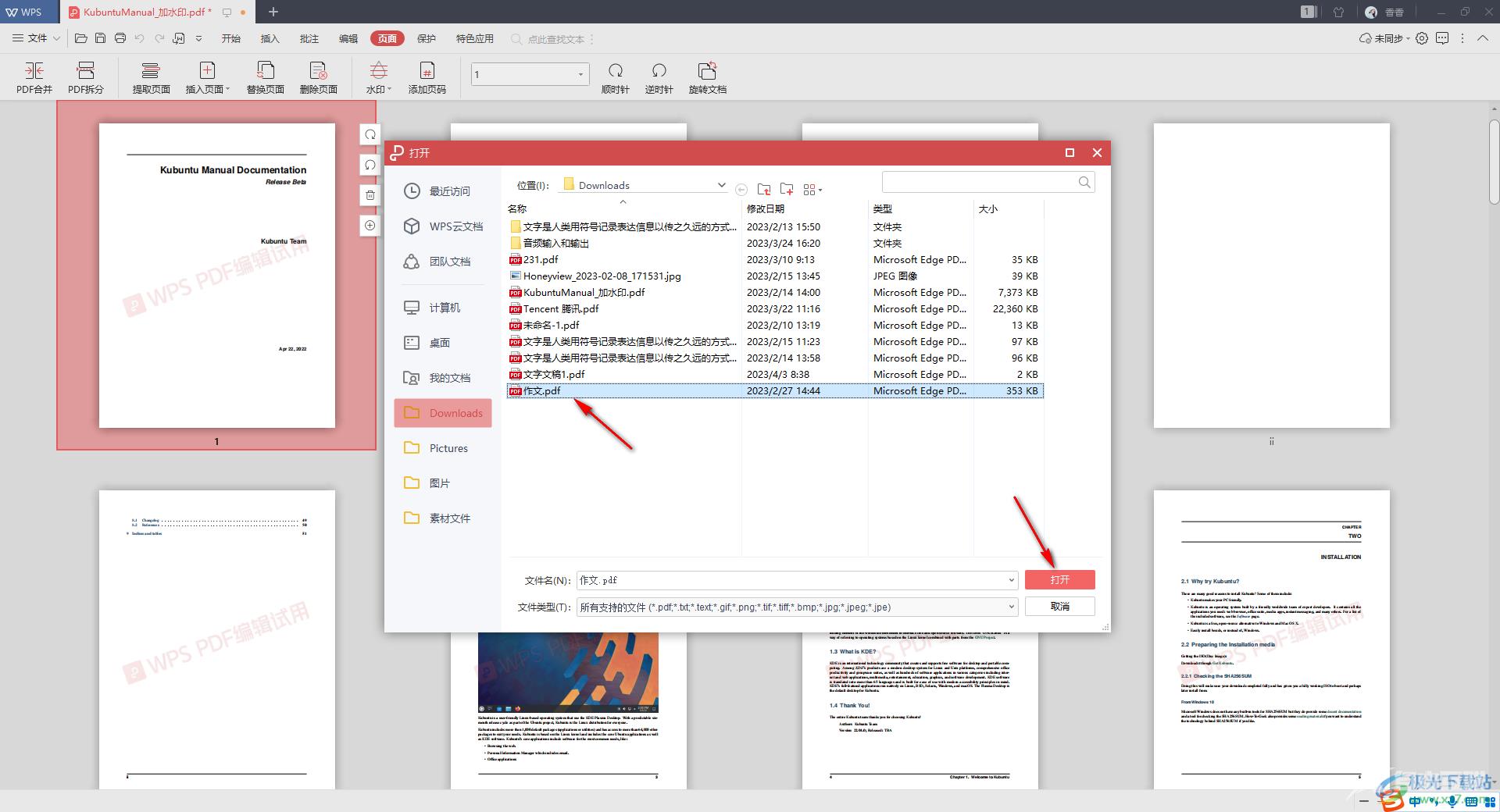Select Pictures folder in dialog sidebar
The height and width of the screenshot is (812, 1500).
[x=442, y=448]
